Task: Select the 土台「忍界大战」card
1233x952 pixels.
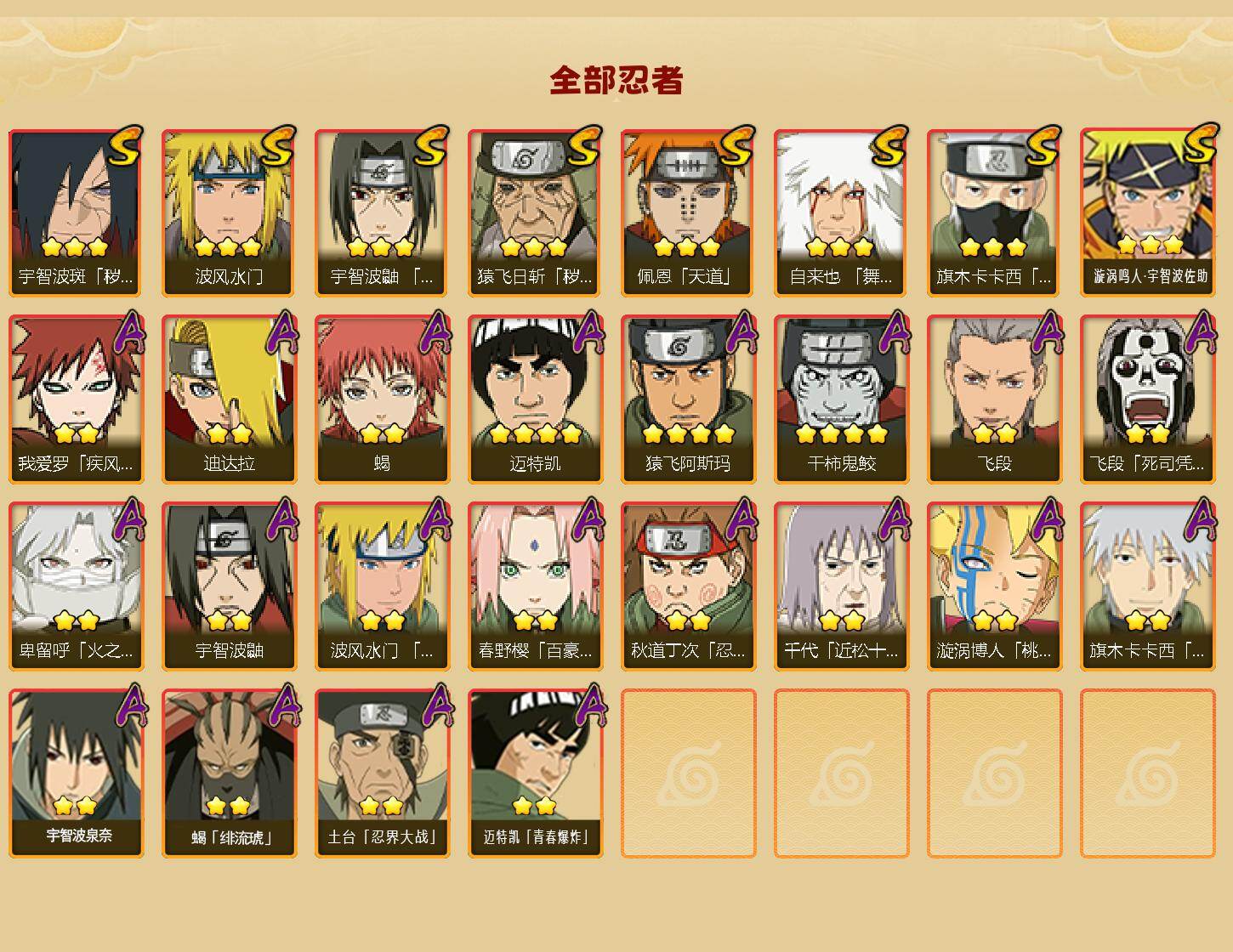Action: coord(382,773)
